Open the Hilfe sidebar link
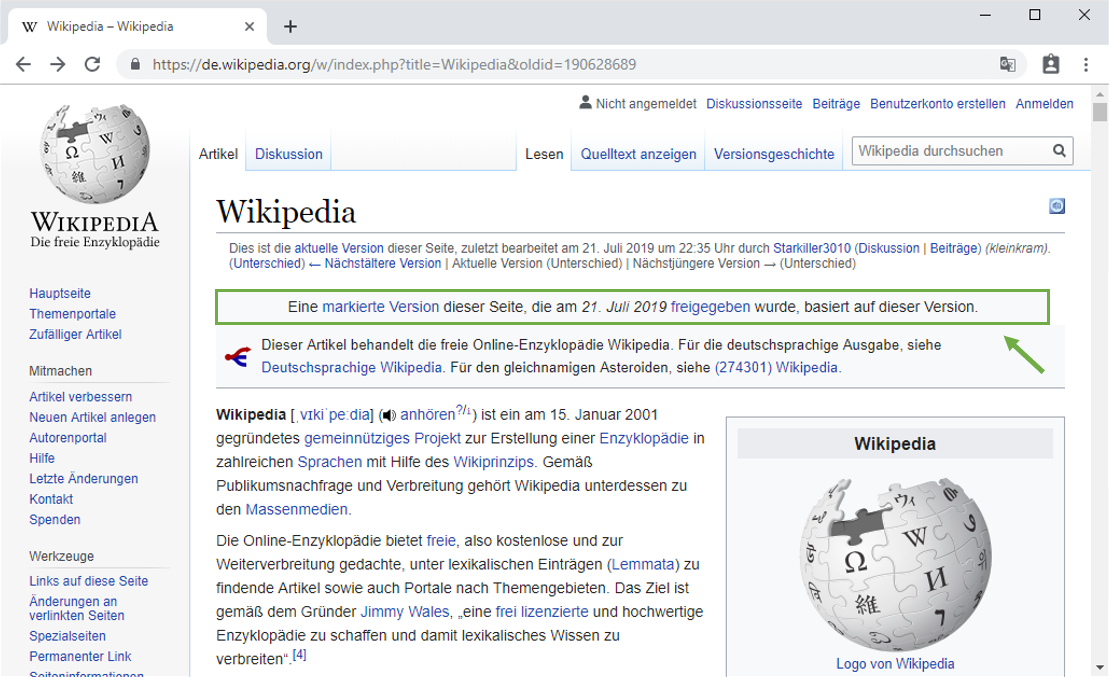Image resolution: width=1109 pixels, height=677 pixels. click(42, 458)
